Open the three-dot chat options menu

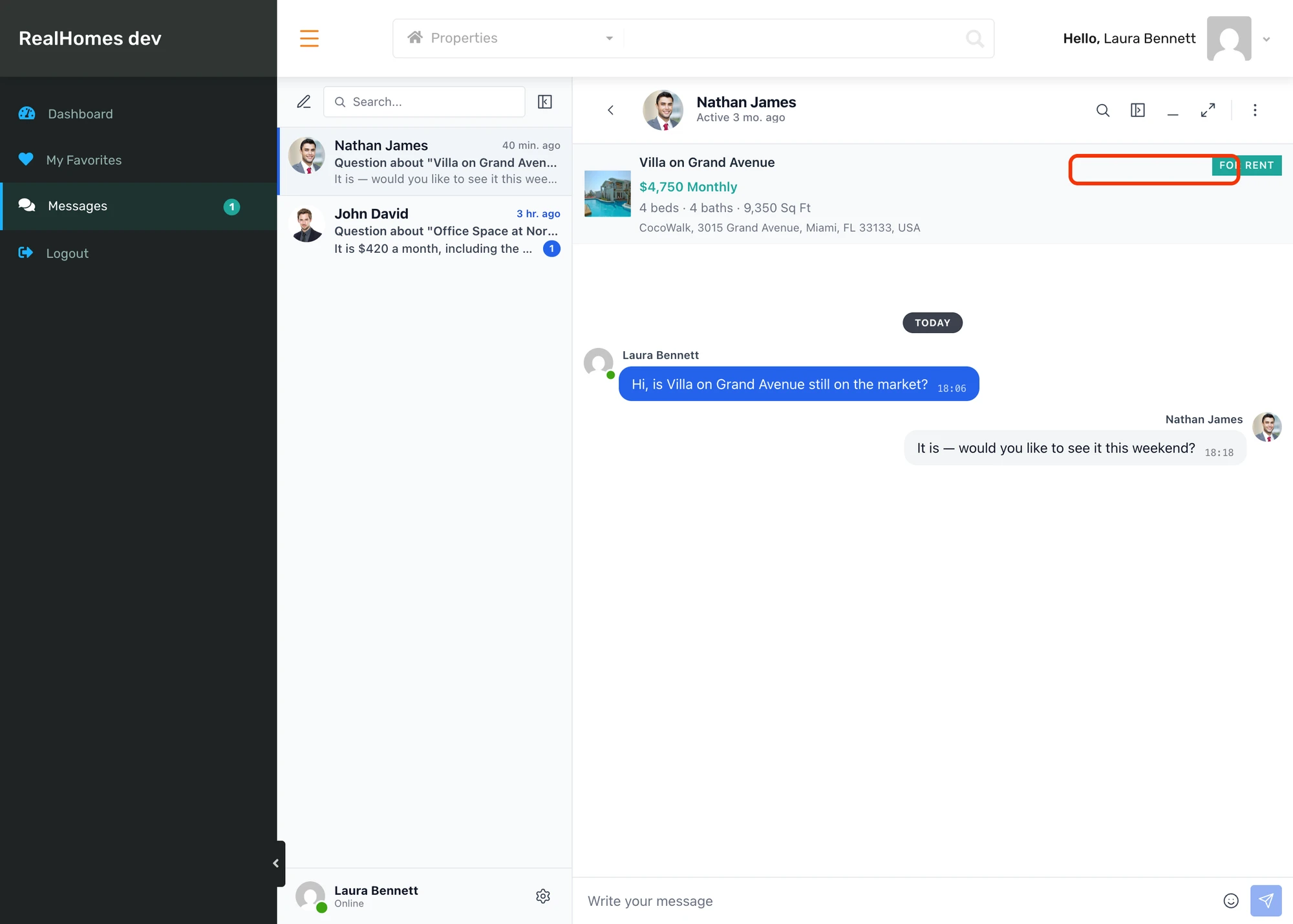1255,110
